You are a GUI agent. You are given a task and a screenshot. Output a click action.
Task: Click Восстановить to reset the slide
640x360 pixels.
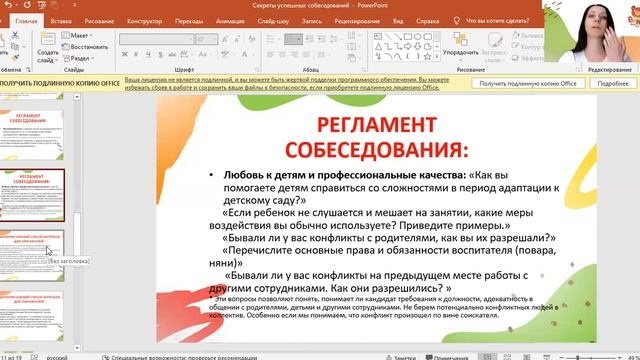tap(85, 47)
